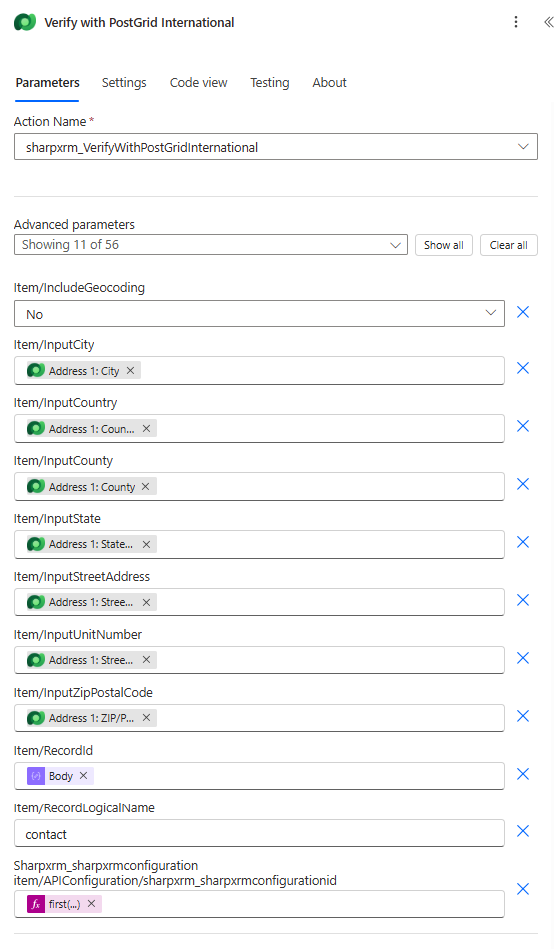
Task: Delete the first(...) expression token
Action: pyautogui.click(x=91, y=904)
